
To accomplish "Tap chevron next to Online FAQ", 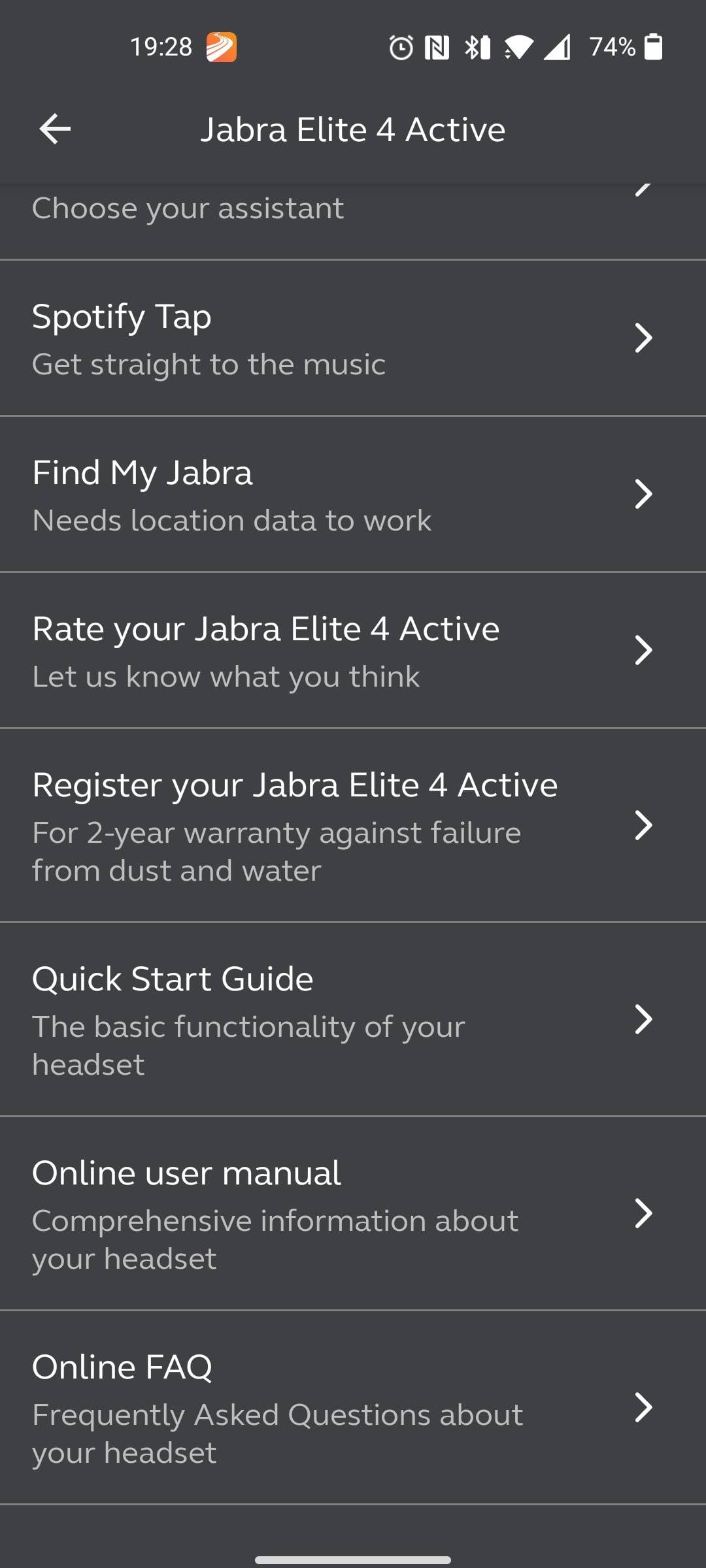I will (x=643, y=1407).
